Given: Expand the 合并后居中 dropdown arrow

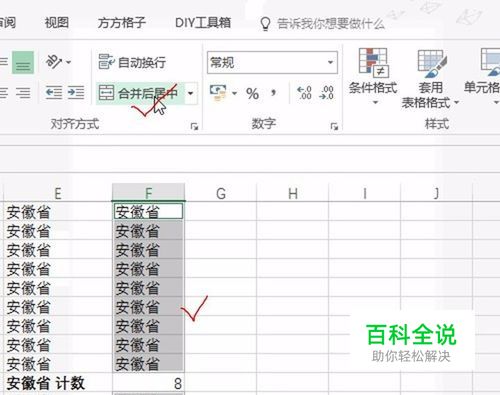Looking at the screenshot, I should pyautogui.click(x=191, y=93).
